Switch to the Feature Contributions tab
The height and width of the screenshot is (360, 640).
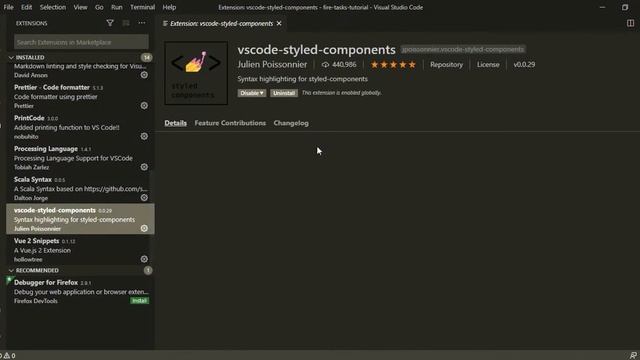[x=230, y=123]
